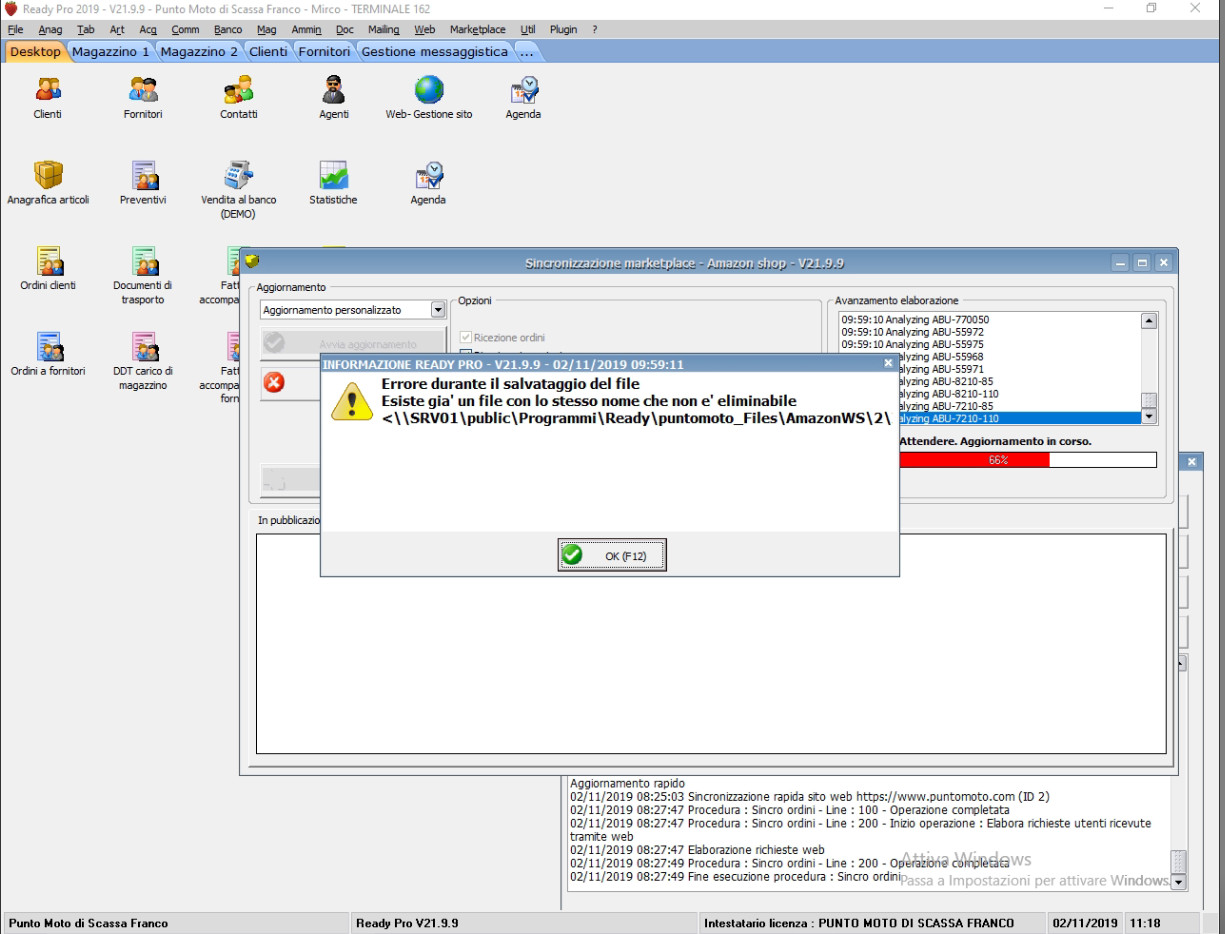This screenshot has width=1225, height=934.
Task: Click status bar date 02/11/2019
Action: point(1084,923)
